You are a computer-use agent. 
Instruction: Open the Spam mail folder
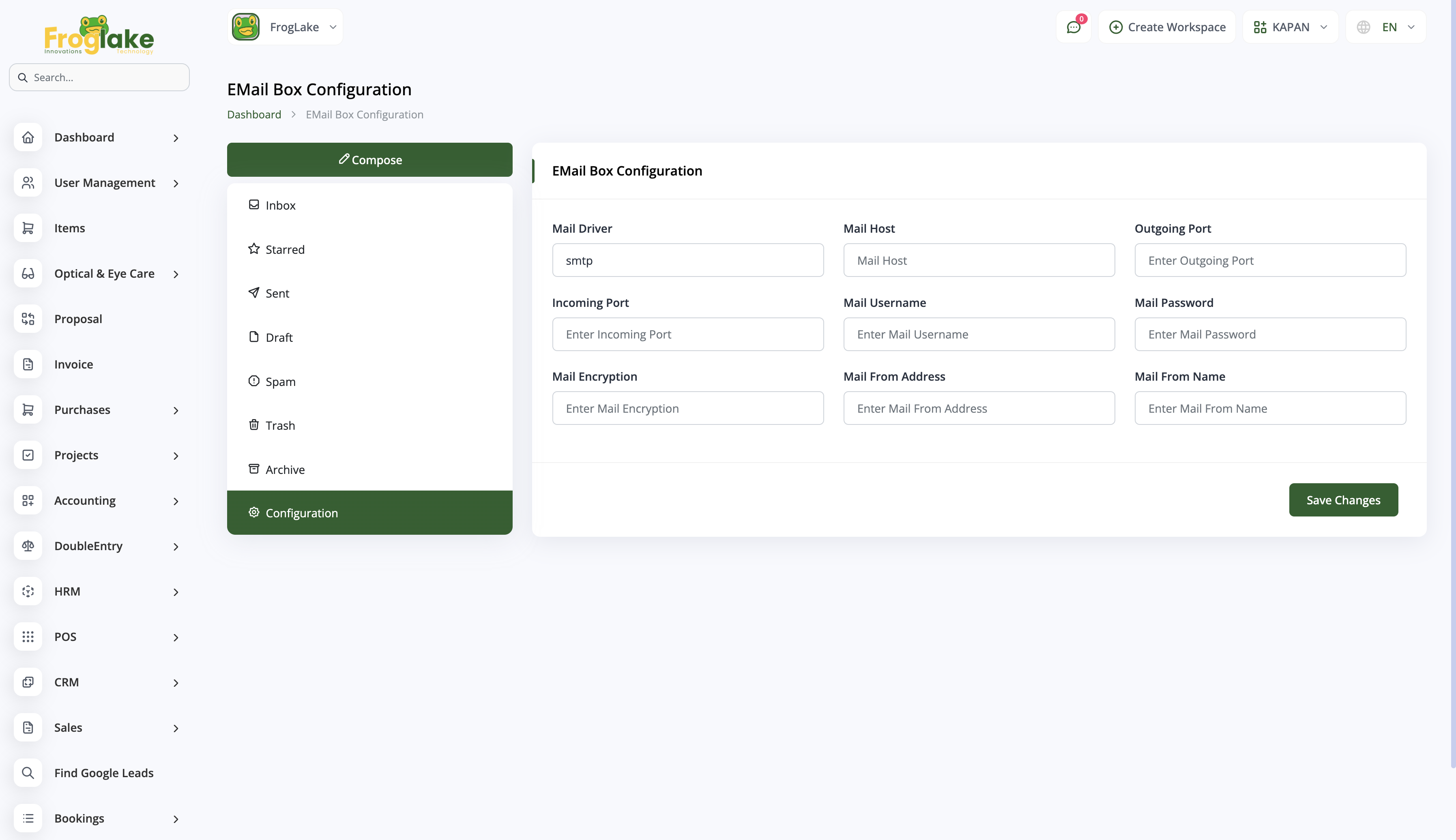(x=280, y=381)
